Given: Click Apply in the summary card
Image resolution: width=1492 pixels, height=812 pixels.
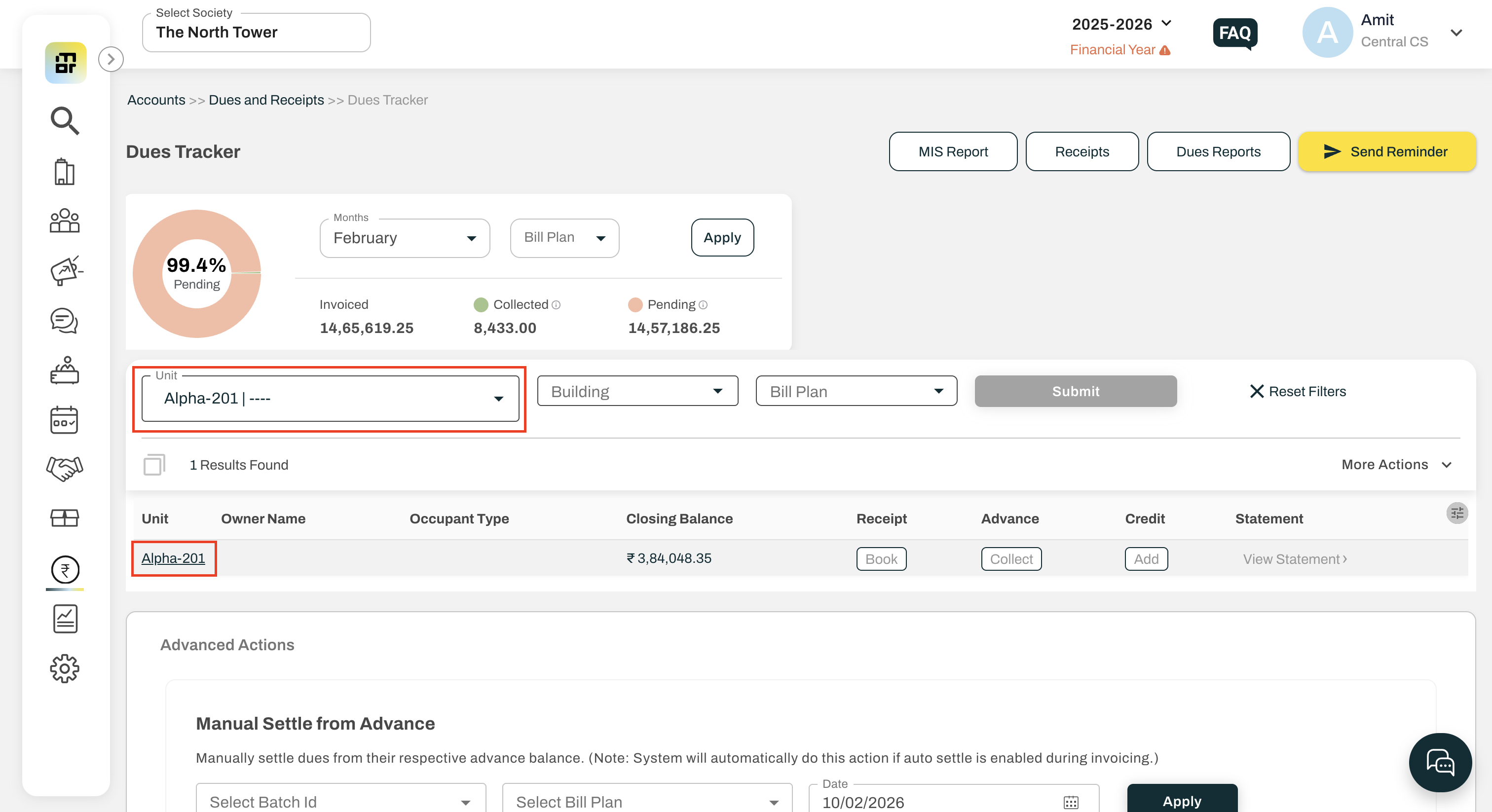Looking at the screenshot, I should [722, 237].
